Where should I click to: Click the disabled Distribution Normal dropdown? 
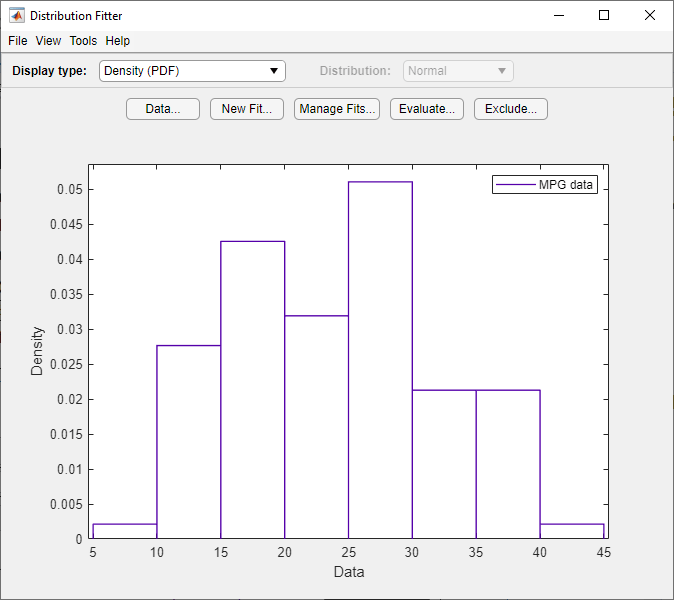click(x=458, y=71)
